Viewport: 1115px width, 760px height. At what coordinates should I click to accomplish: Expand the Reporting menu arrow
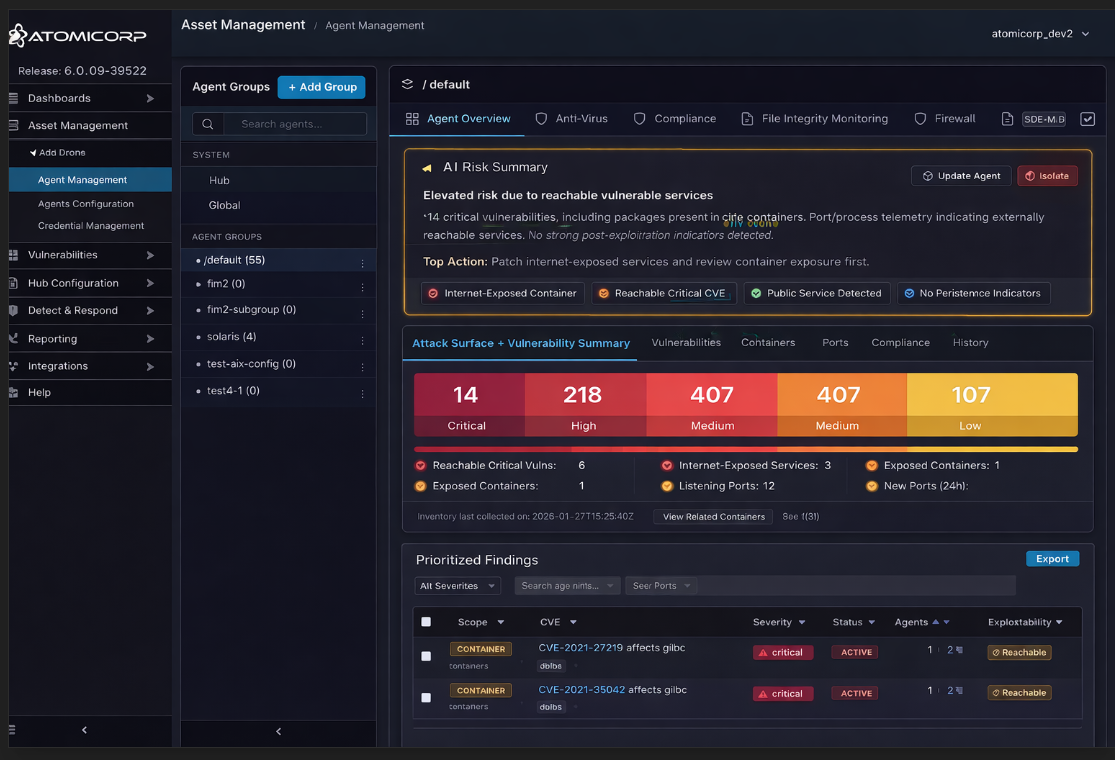pyautogui.click(x=150, y=338)
